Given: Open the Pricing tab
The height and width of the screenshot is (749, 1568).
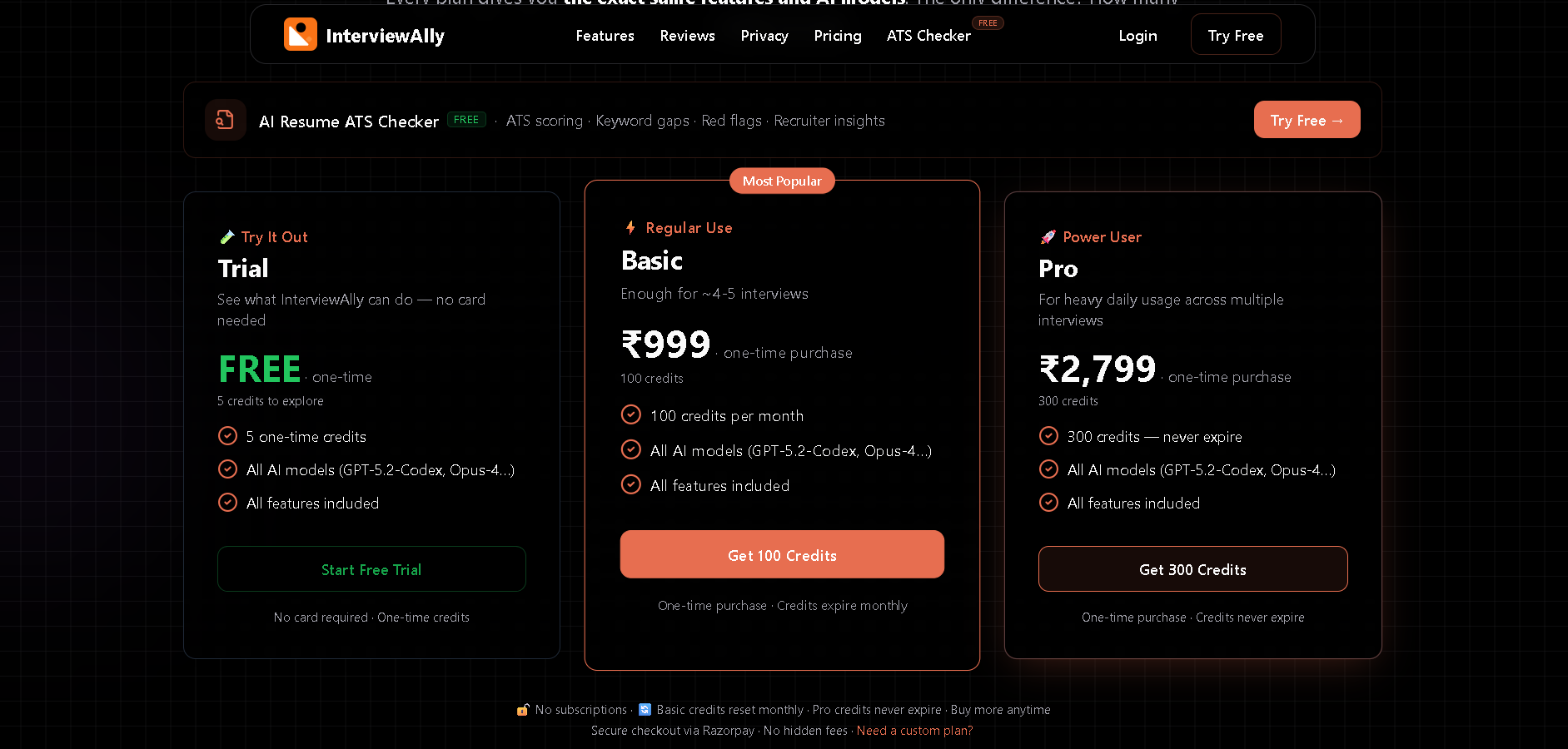Looking at the screenshot, I should click(837, 35).
